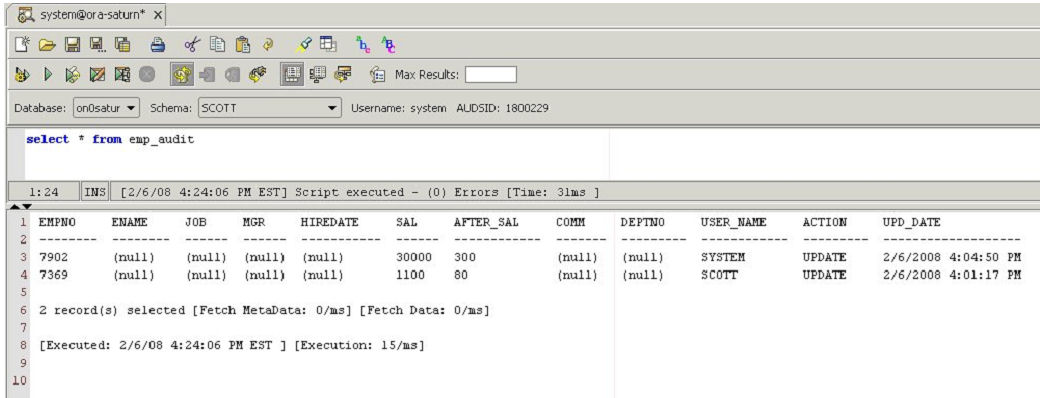The width and height of the screenshot is (1043, 398).
Task: Click the table grid toolbar icon
Action: pos(328,45)
